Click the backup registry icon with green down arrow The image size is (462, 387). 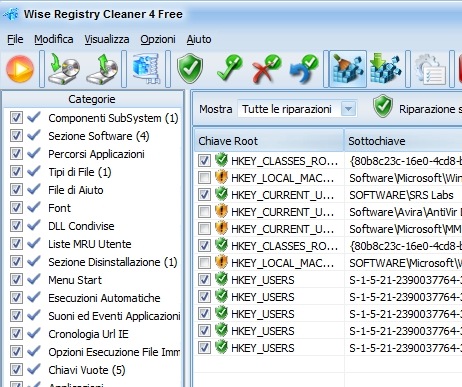[64, 69]
